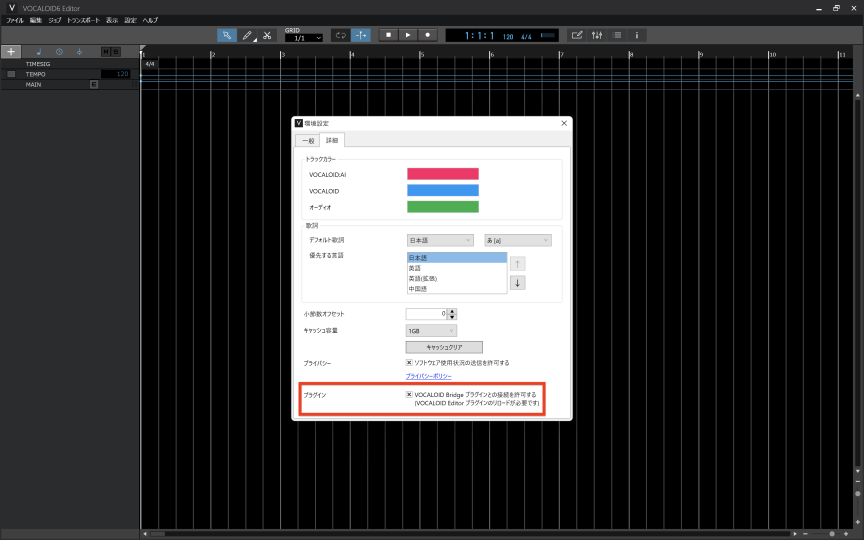Open the mixer with the faders icon

tap(597, 35)
